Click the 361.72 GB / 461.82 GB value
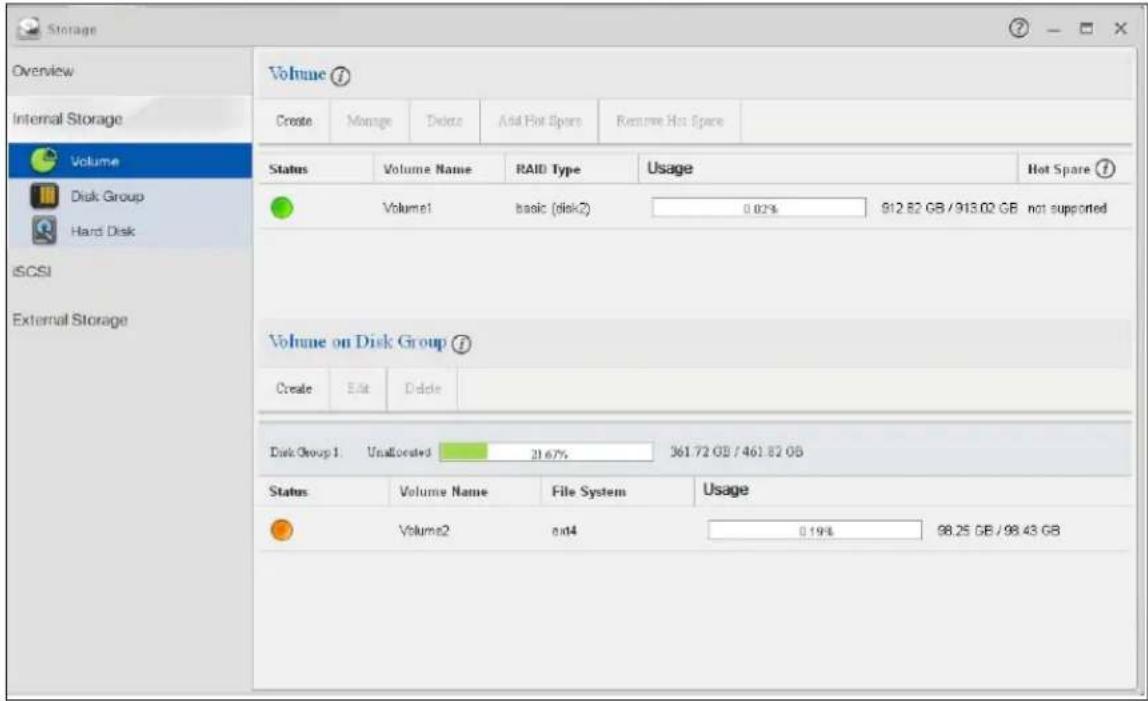The image size is (1148, 701). pyautogui.click(x=737, y=452)
